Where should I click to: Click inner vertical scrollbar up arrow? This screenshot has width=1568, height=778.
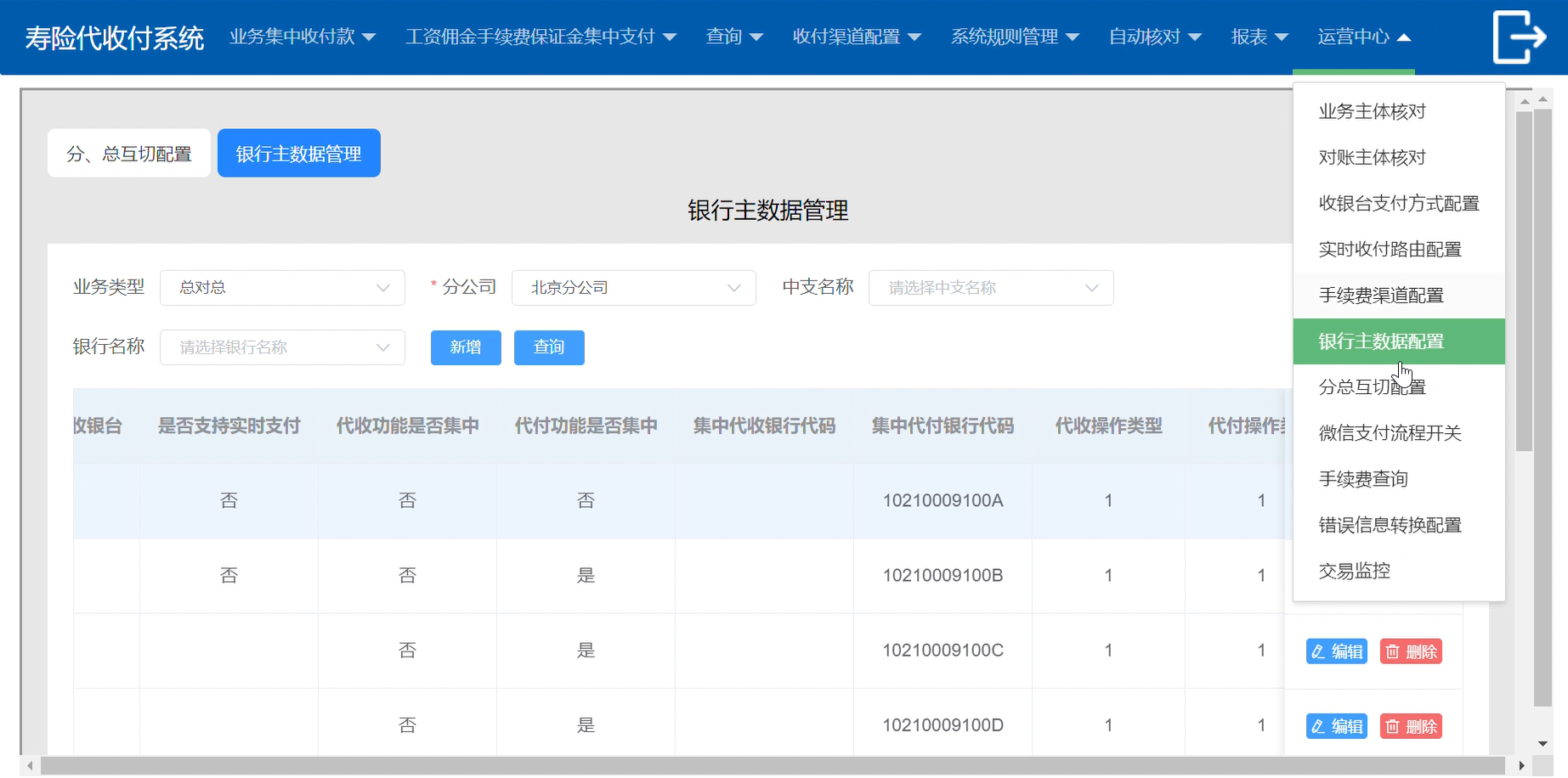[1525, 101]
